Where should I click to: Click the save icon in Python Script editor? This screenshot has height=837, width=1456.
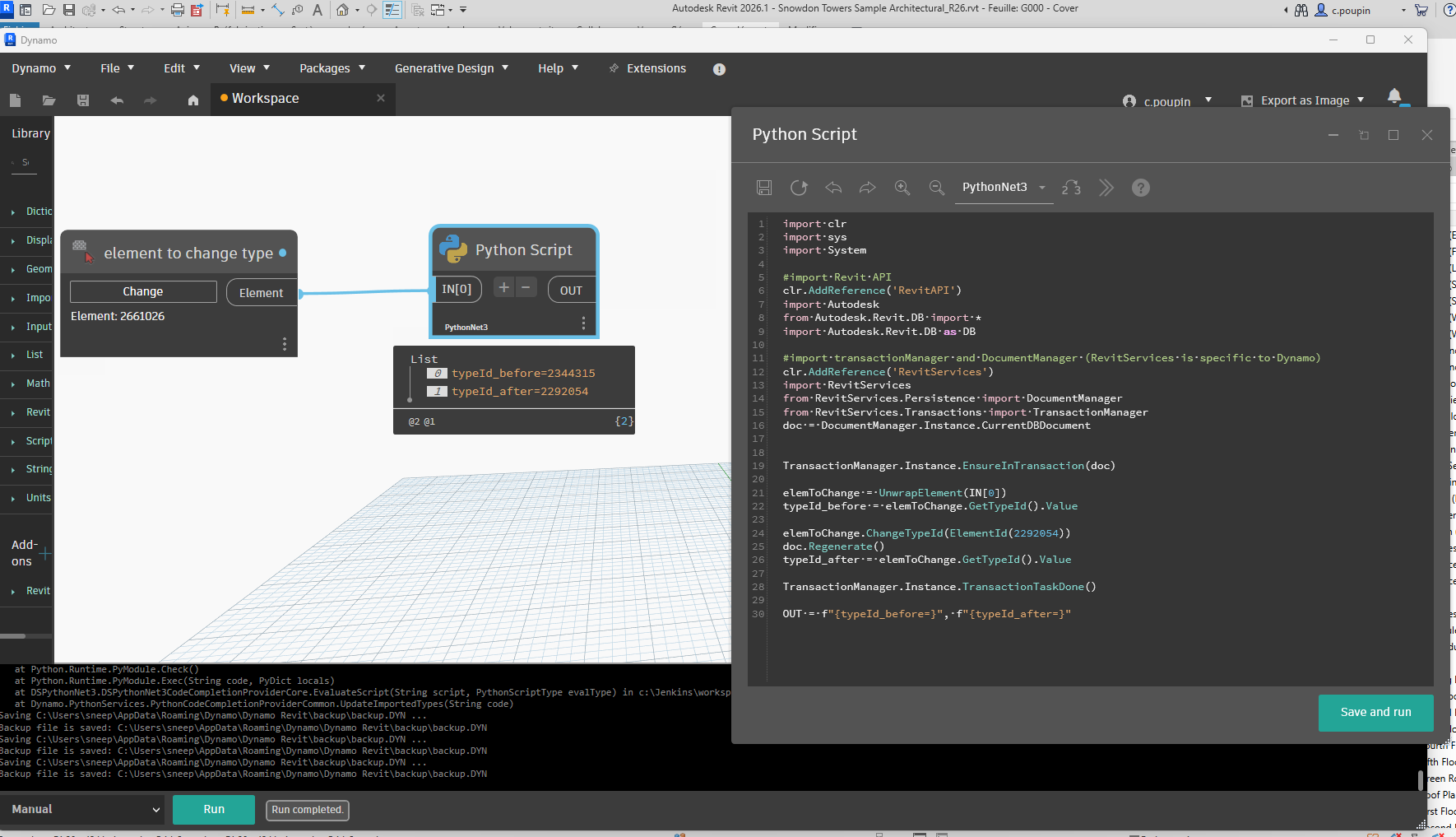pyautogui.click(x=764, y=188)
